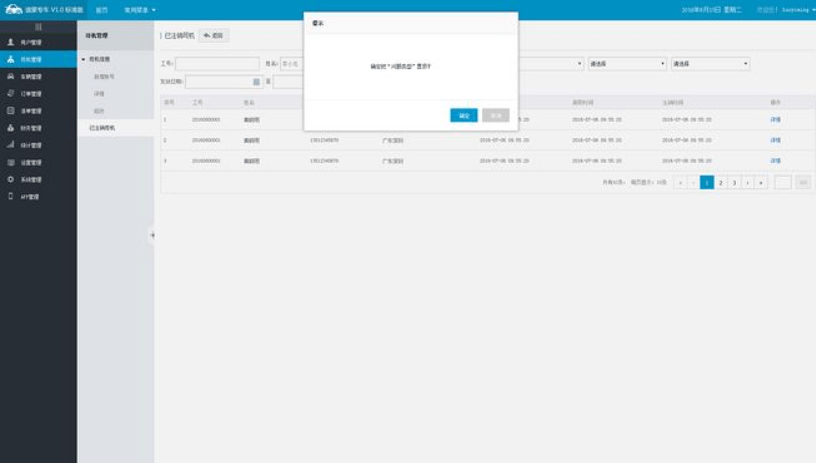
Task: Click the highlighted driver management sidebar icon
Action: pos(10,60)
